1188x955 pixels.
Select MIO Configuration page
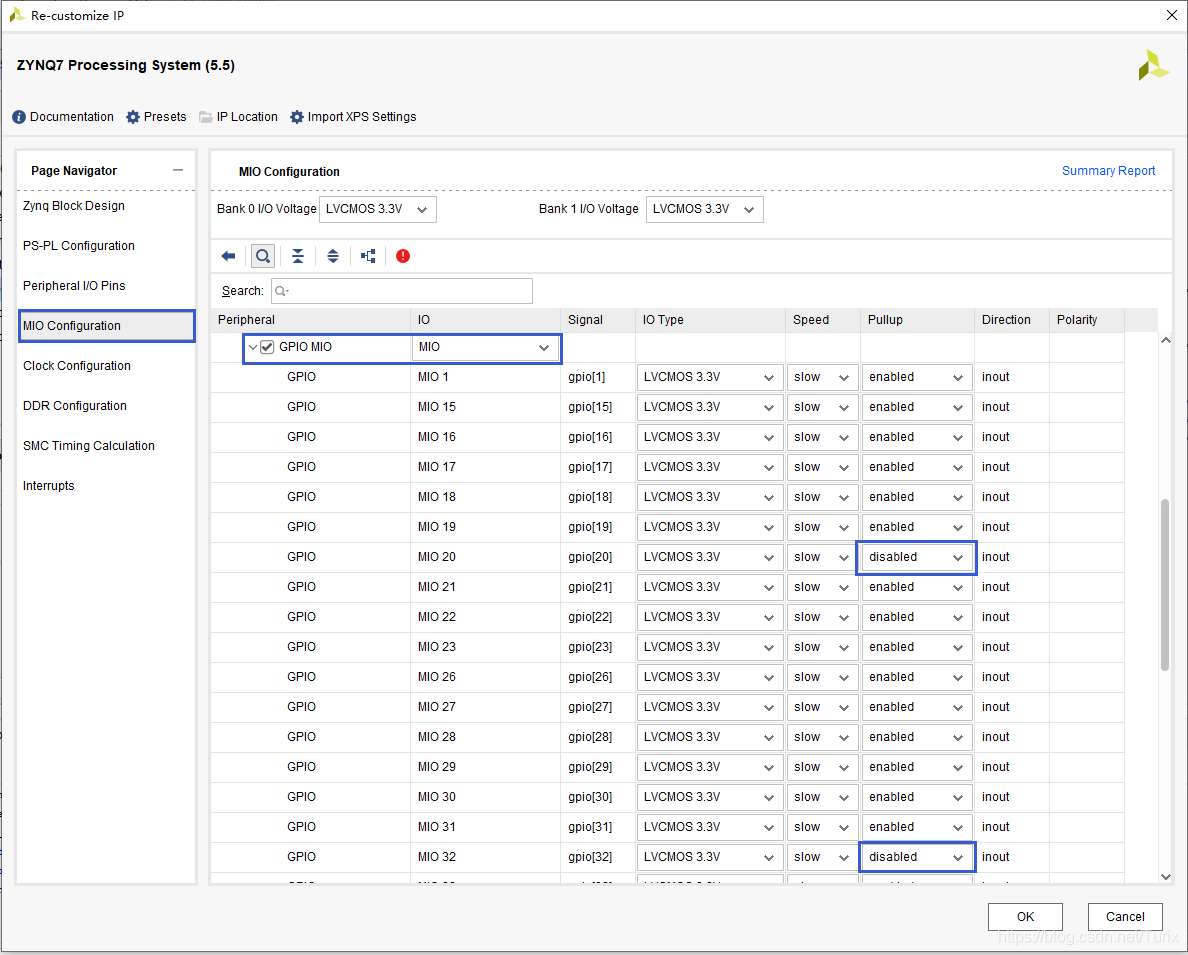[106, 326]
